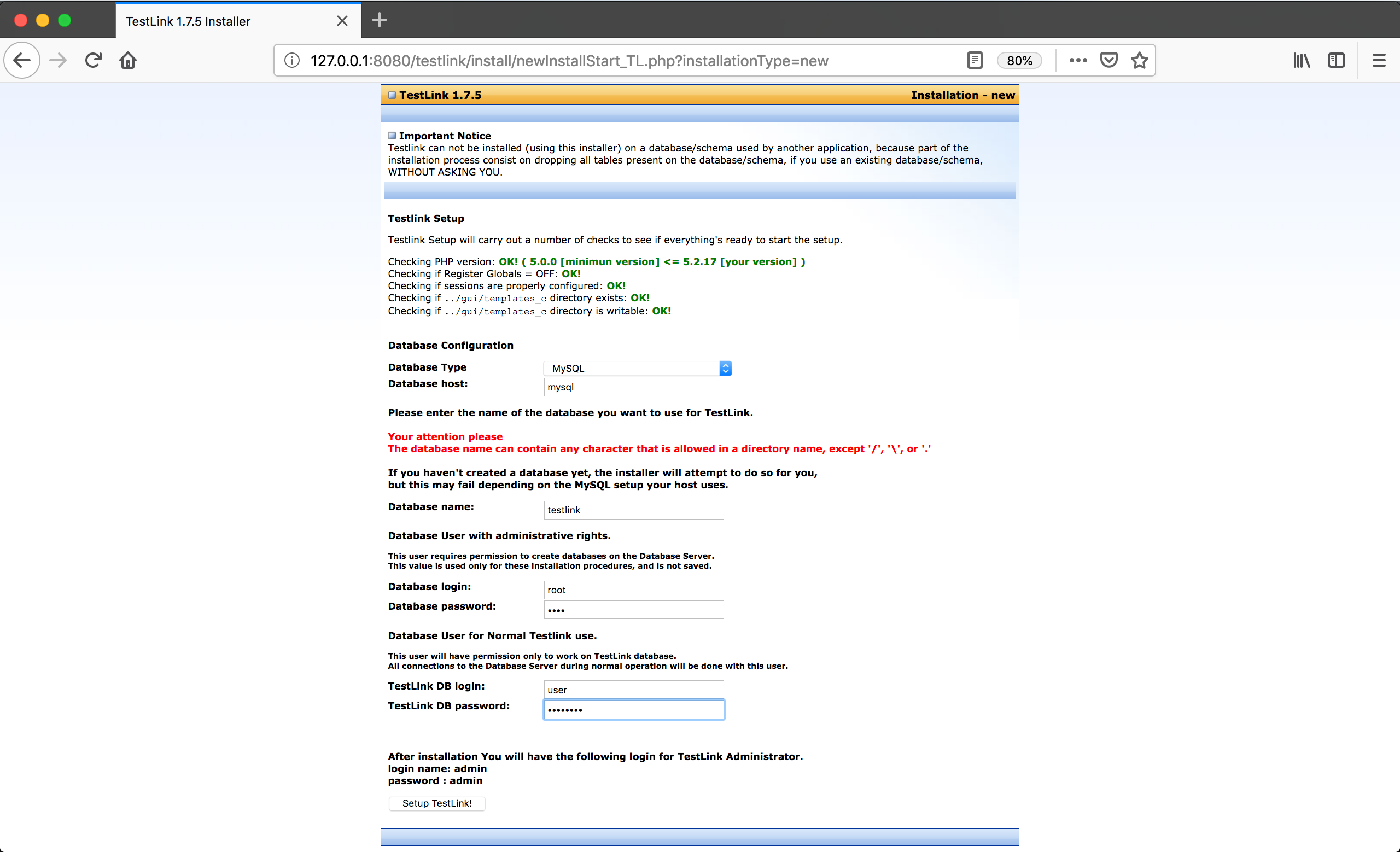Open site information icon in address bar
This screenshot has height=852, width=1400.
pos(292,60)
